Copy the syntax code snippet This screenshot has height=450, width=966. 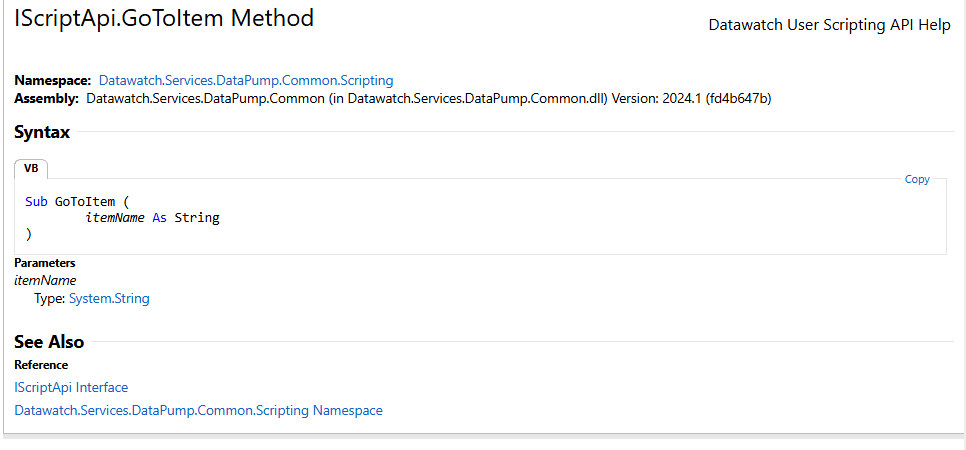(x=917, y=179)
